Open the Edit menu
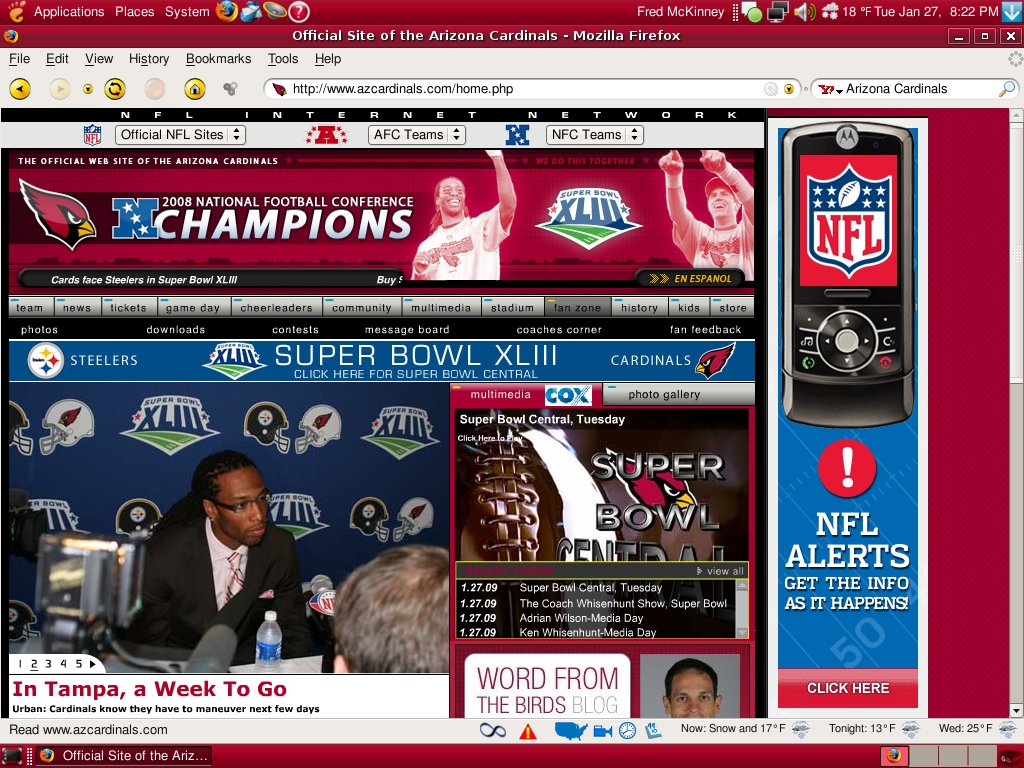This screenshot has height=768, width=1024. 57,59
